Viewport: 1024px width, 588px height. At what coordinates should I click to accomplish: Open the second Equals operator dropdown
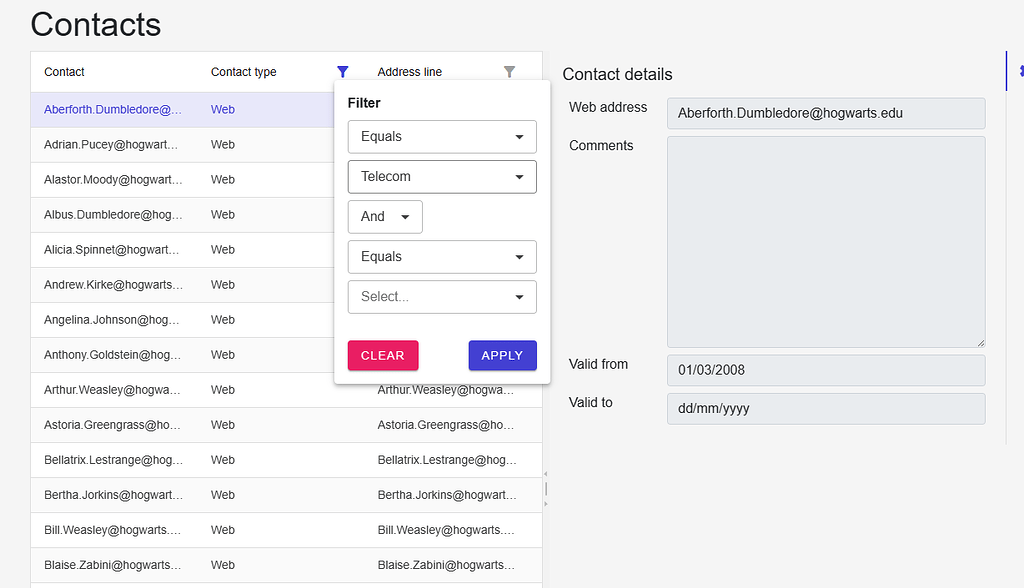442,256
